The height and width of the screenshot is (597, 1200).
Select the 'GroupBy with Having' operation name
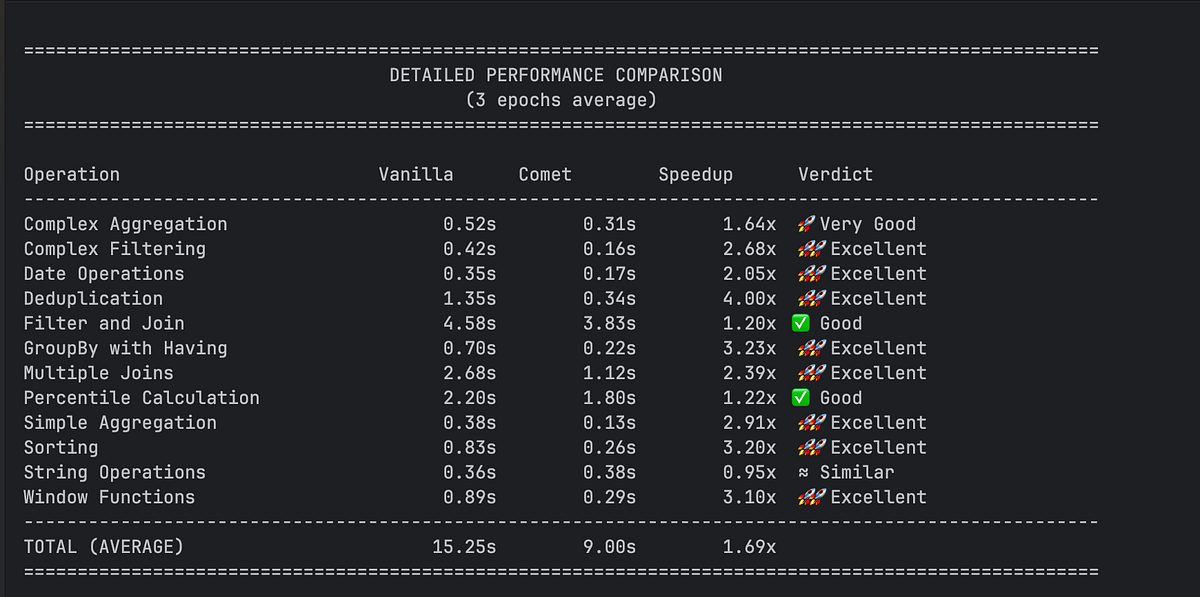pos(126,349)
